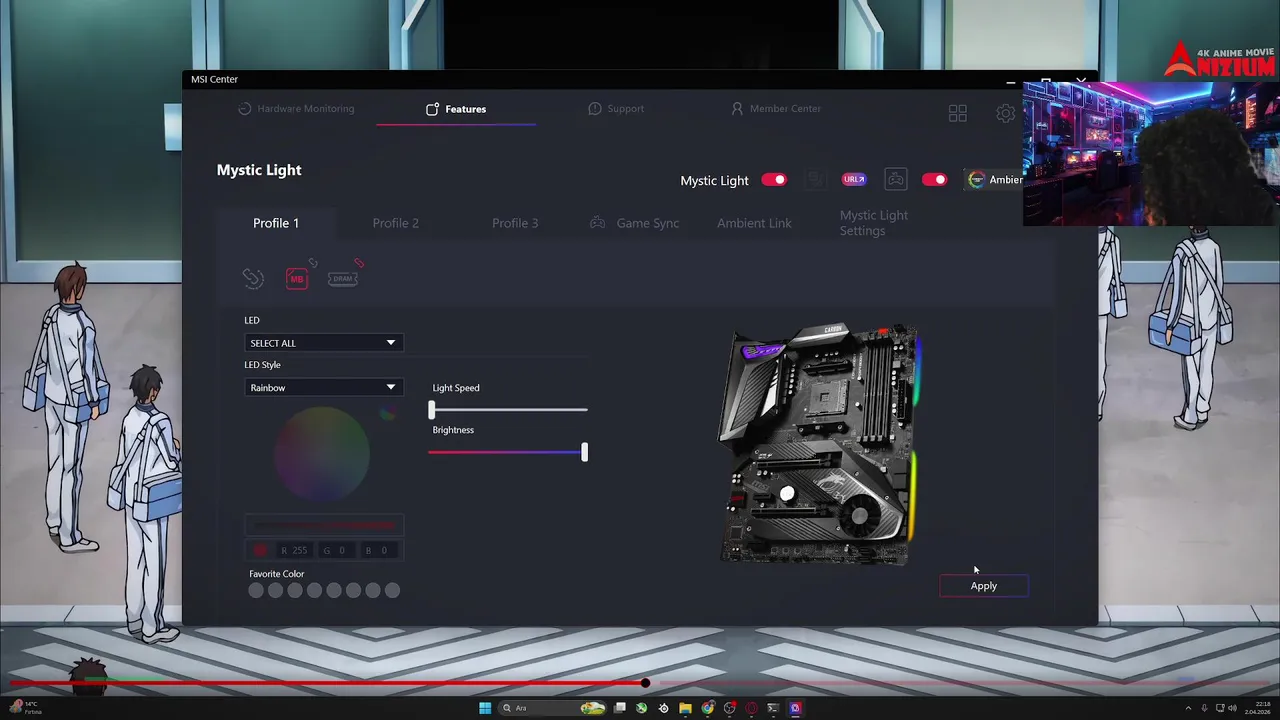The height and width of the screenshot is (720, 1280).
Task: Open the apps grid view icon
Action: click(957, 114)
